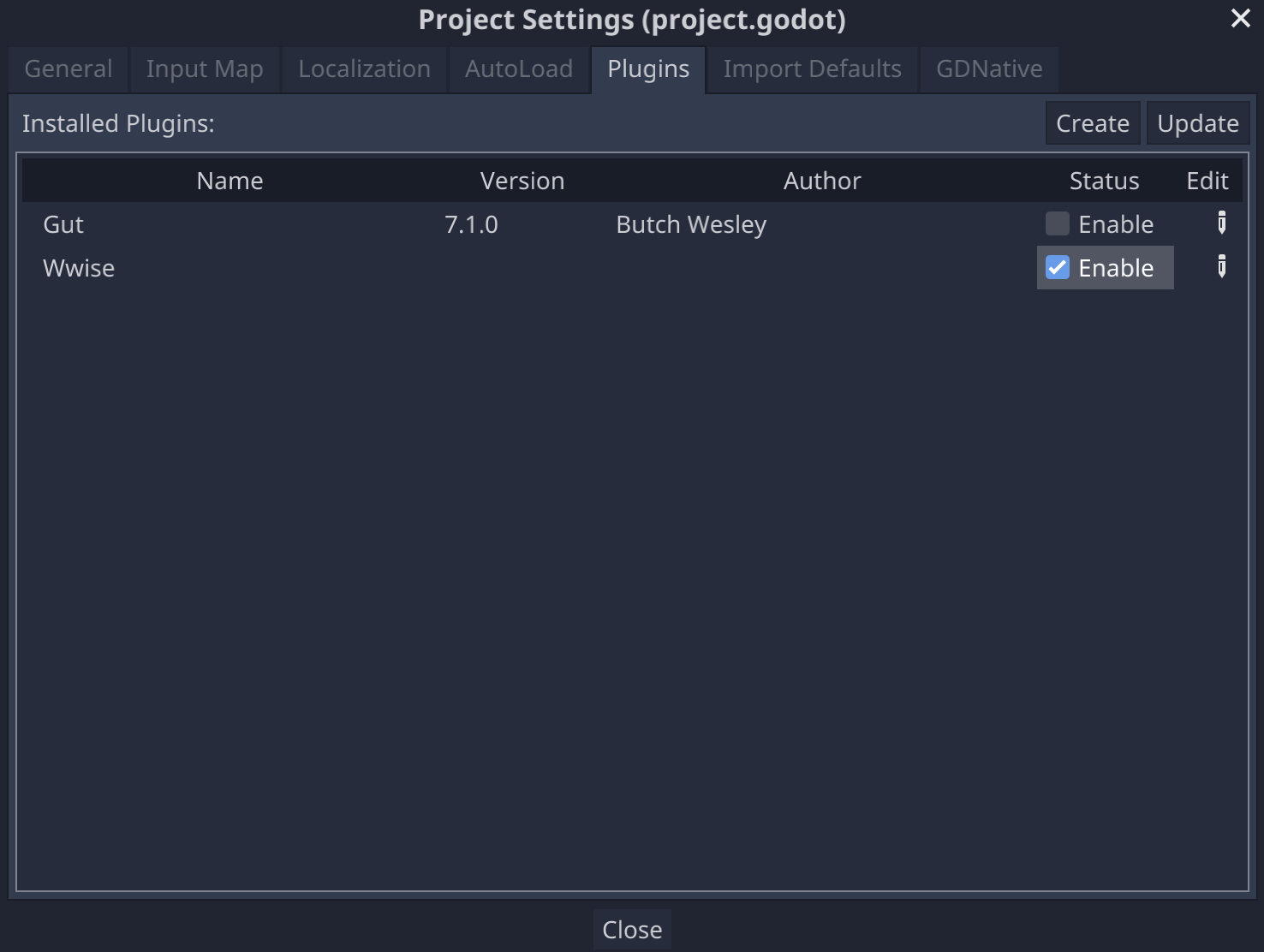Edit the Gut plugin with pencil icon
This screenshot has height=952, width=1264.
(1221, 223)
